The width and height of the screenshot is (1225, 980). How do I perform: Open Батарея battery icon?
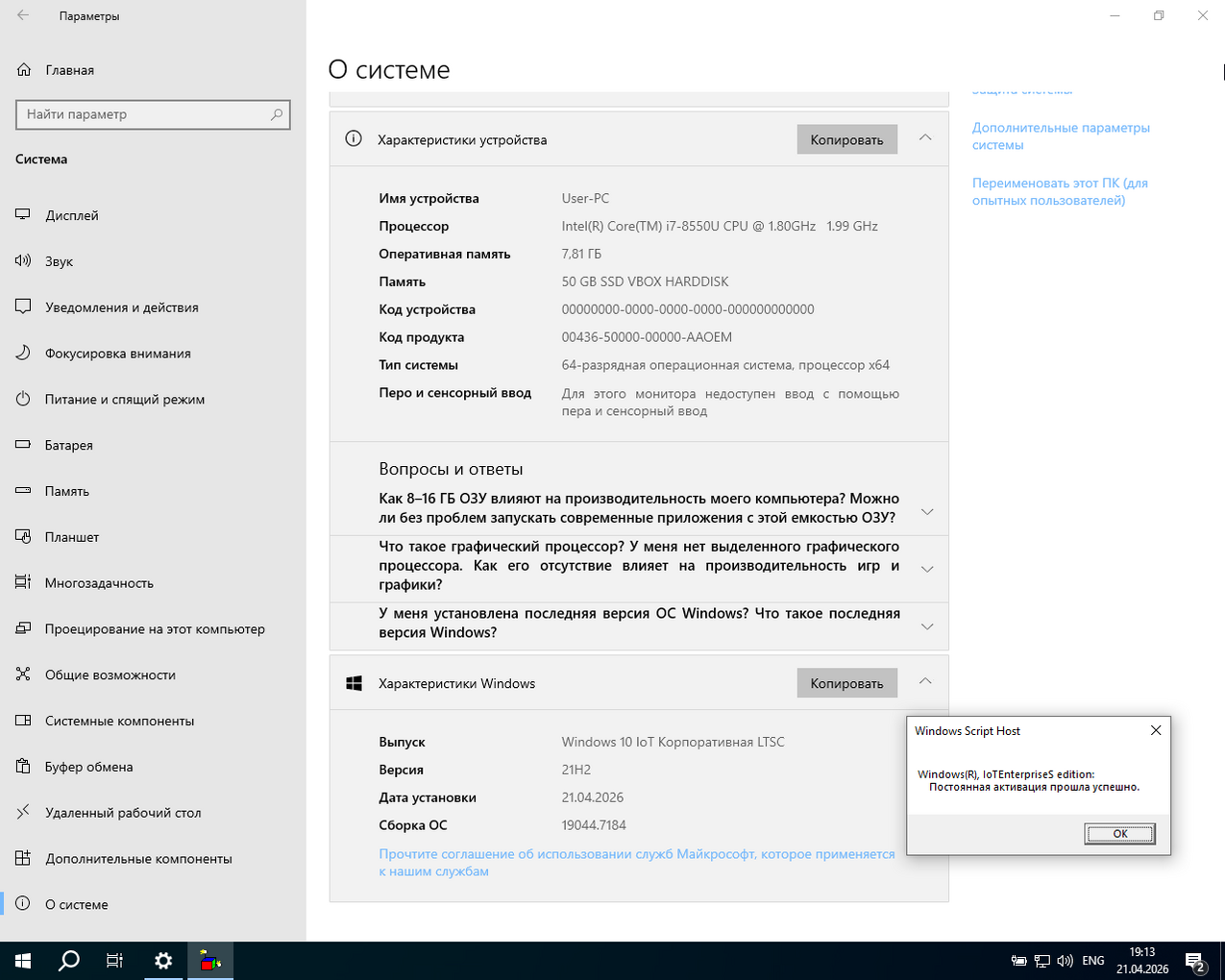[x=23, y=445]
